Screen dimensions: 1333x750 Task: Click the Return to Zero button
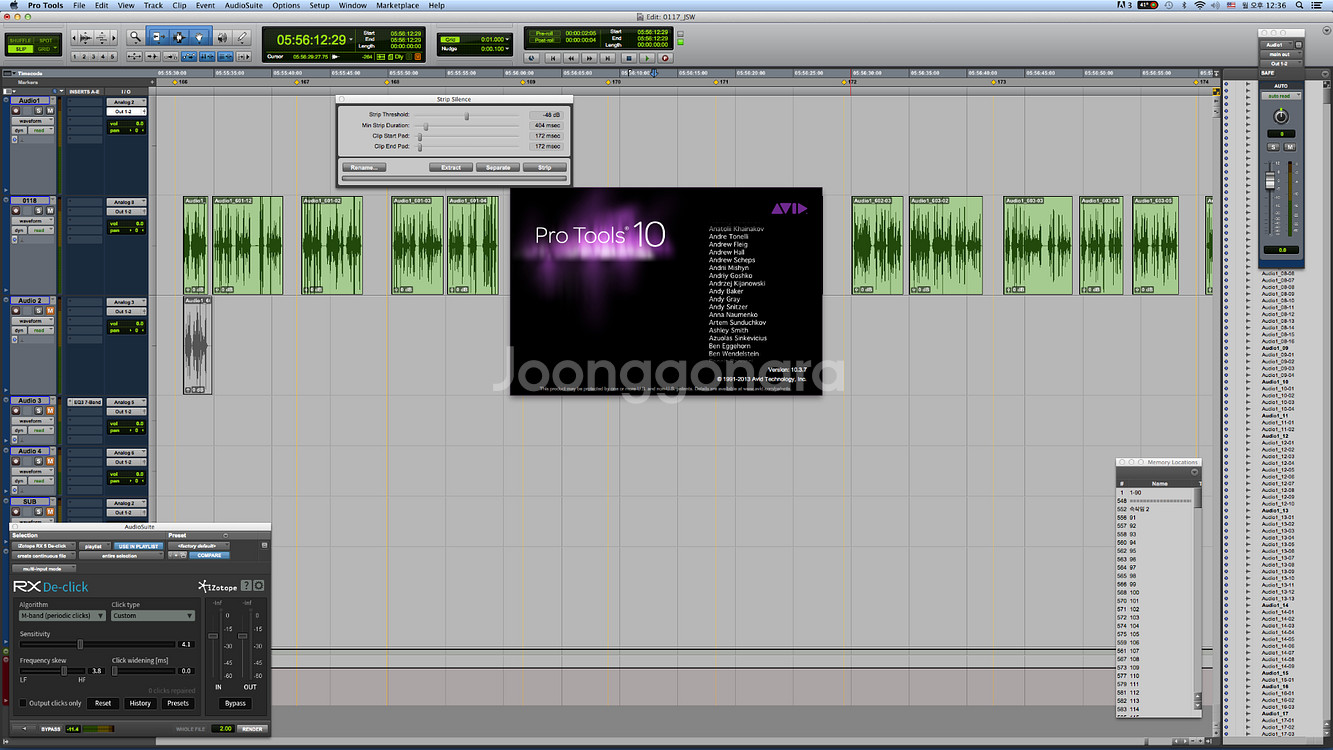551,58
